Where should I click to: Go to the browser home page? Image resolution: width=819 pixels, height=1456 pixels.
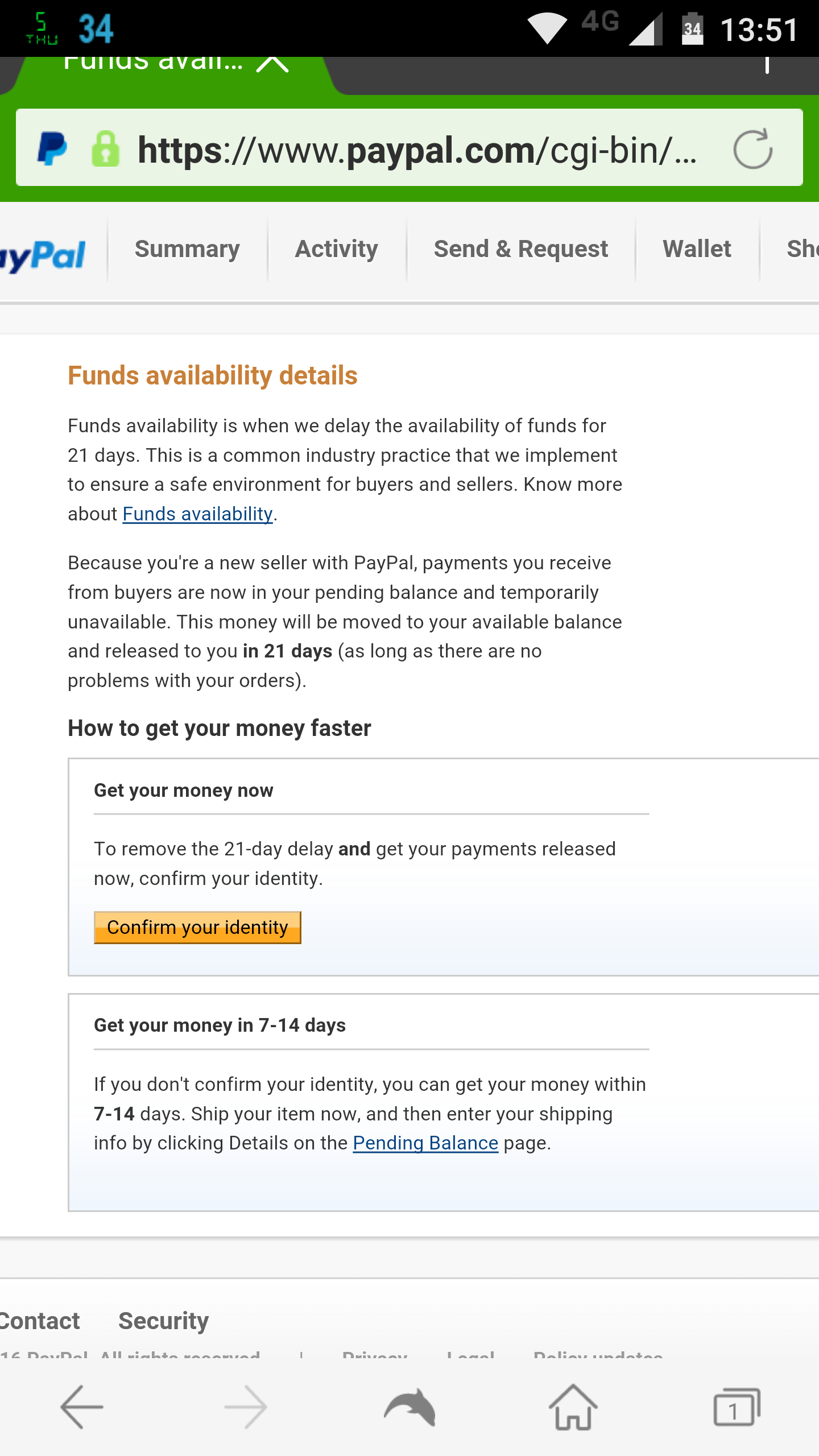573,1407
